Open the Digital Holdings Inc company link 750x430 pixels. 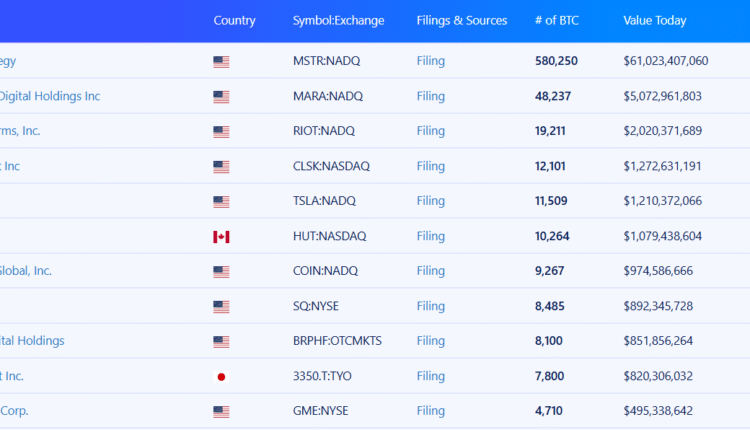coord(50,97)
